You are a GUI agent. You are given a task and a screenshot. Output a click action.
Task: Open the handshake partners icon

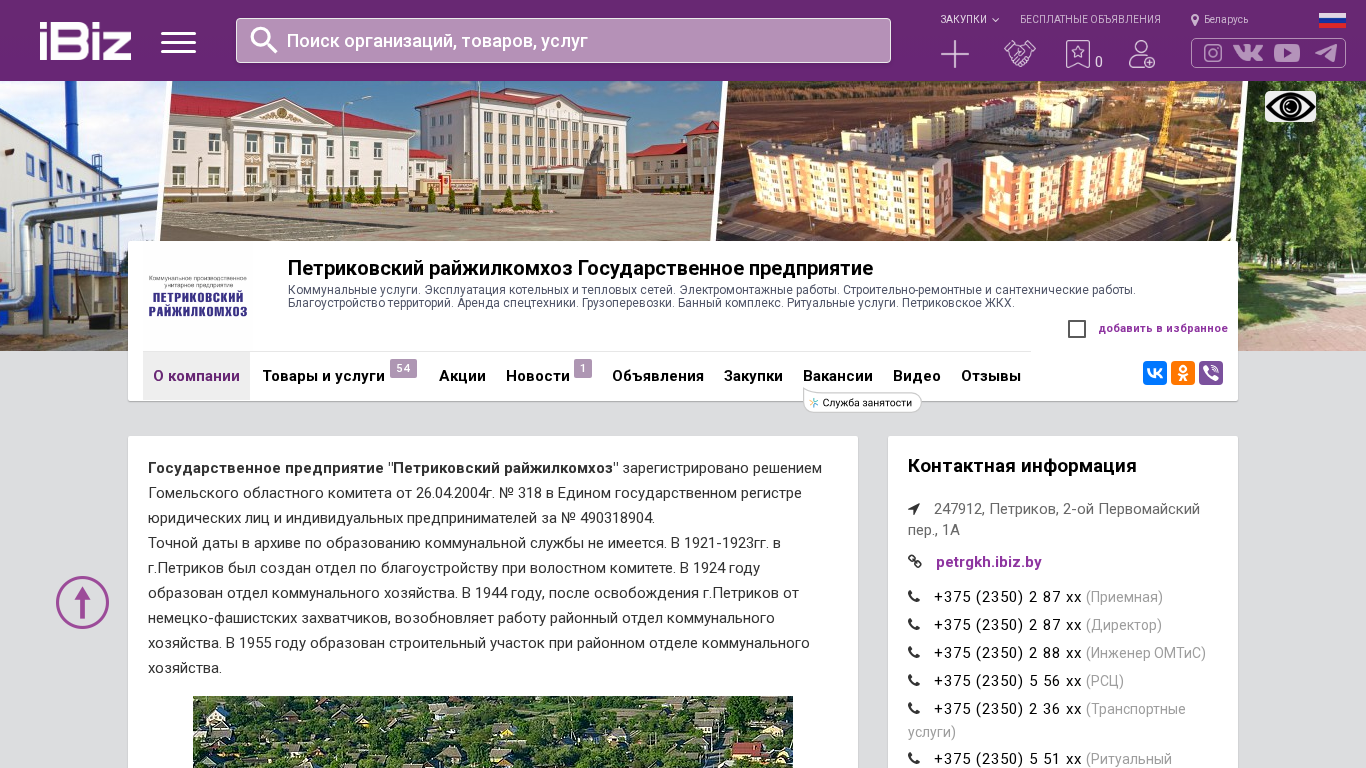click(x=1020, y=54)
